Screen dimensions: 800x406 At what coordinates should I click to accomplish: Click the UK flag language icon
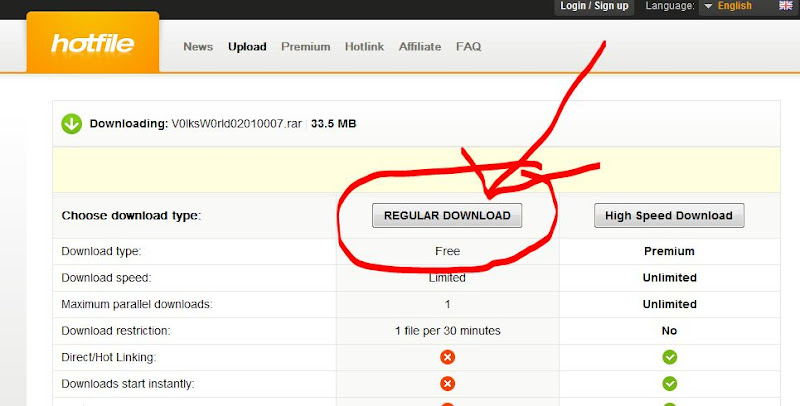click(786, 6)
